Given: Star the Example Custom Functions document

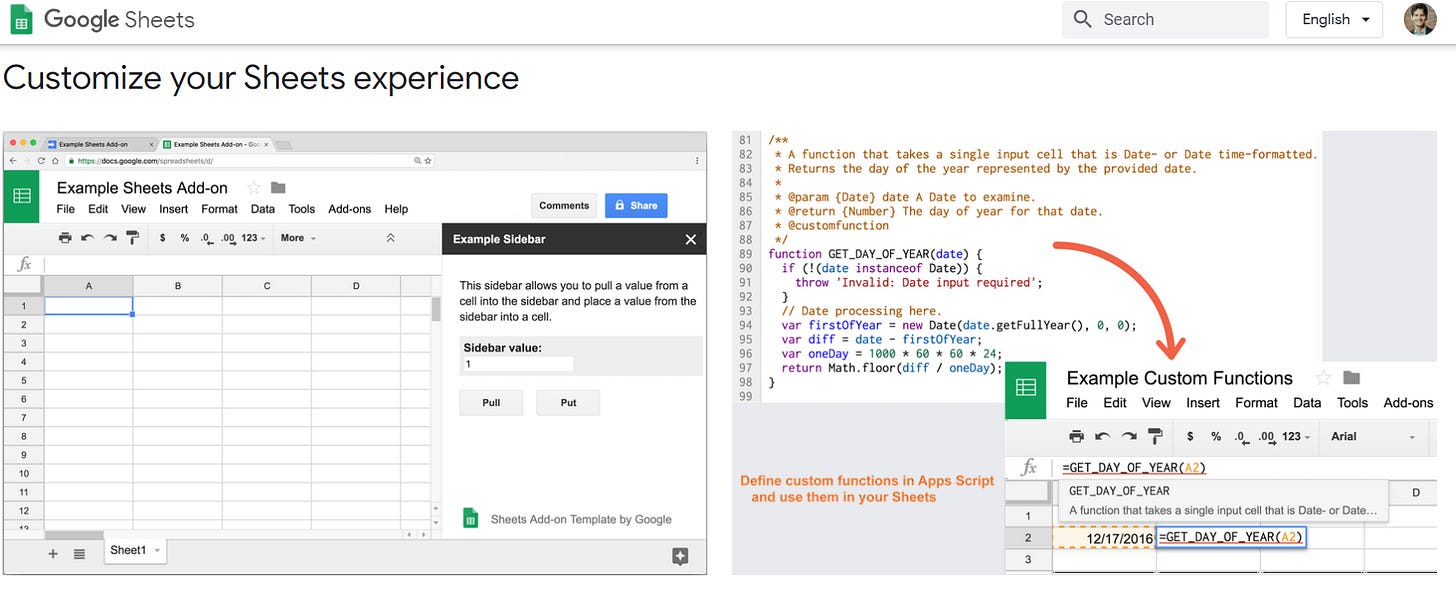Looking at the screenshot, I should pyautogui.click(x=1323, y=377).
